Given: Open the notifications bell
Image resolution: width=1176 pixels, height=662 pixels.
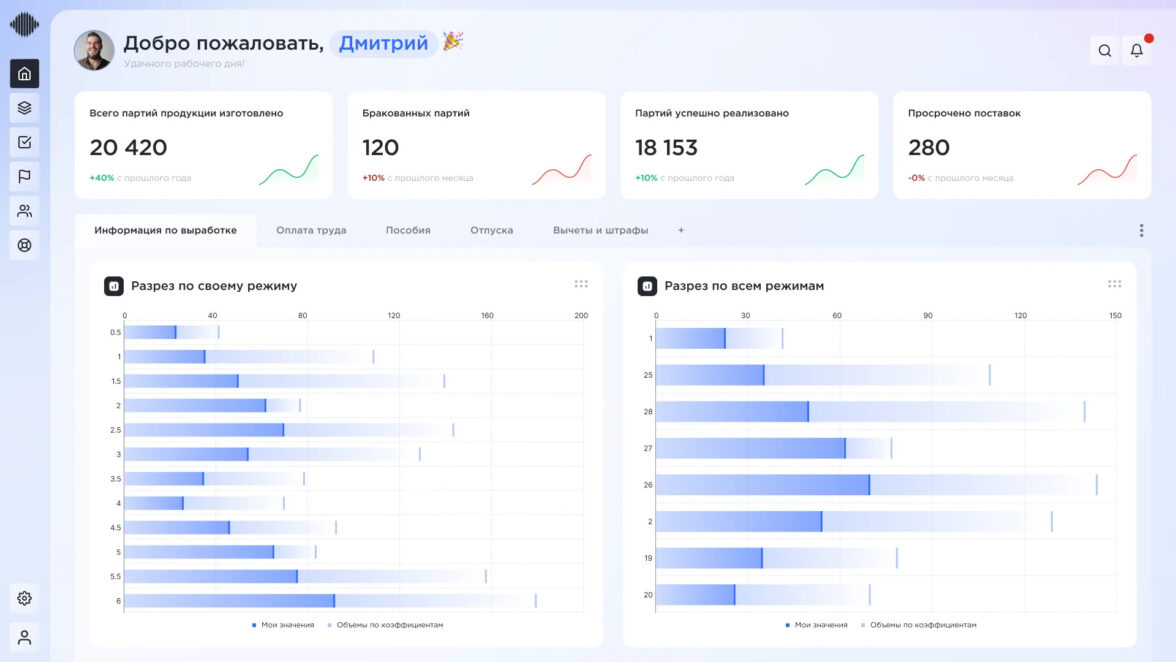Looking at the screenshot, I should [x=1136, y=51].
